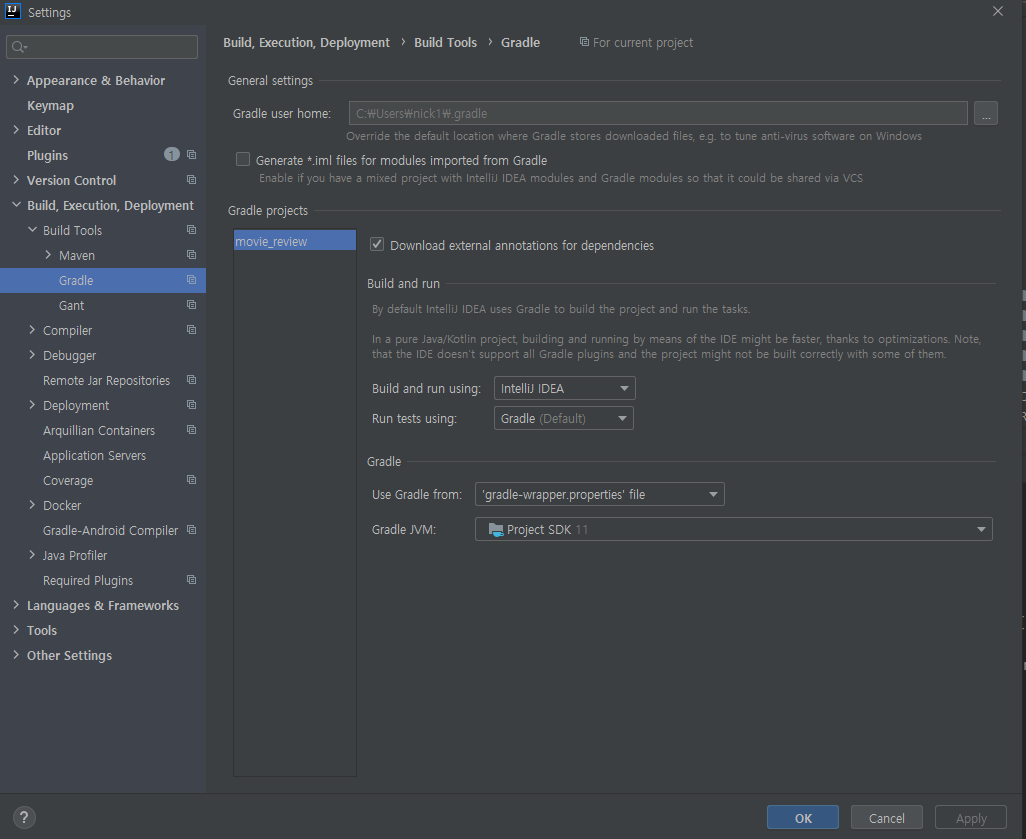Expand the Compiler node
The width and height of the screenshot is (1026, 839).
pyautogui.click(x=32, y=330)
